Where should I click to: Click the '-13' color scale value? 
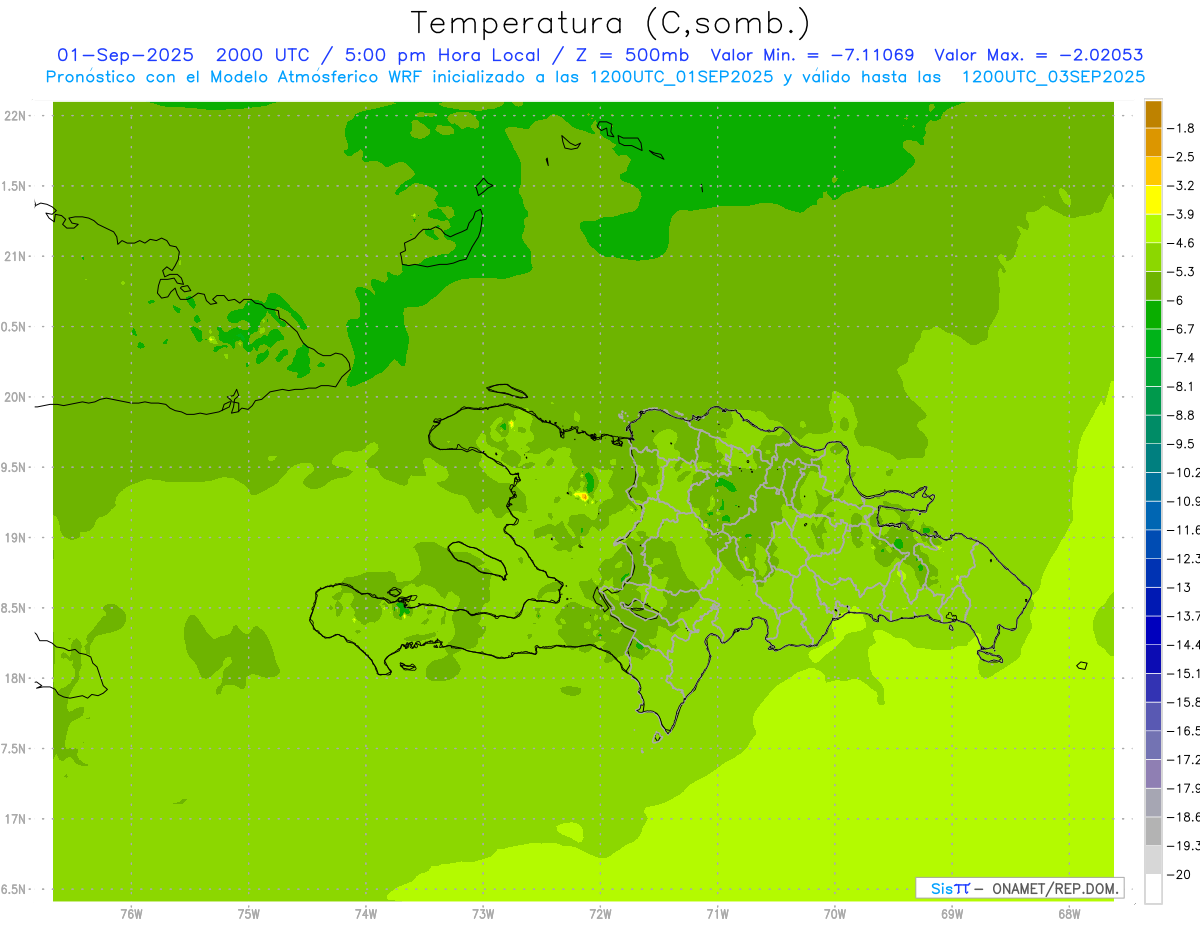(x=1180, y=587)
